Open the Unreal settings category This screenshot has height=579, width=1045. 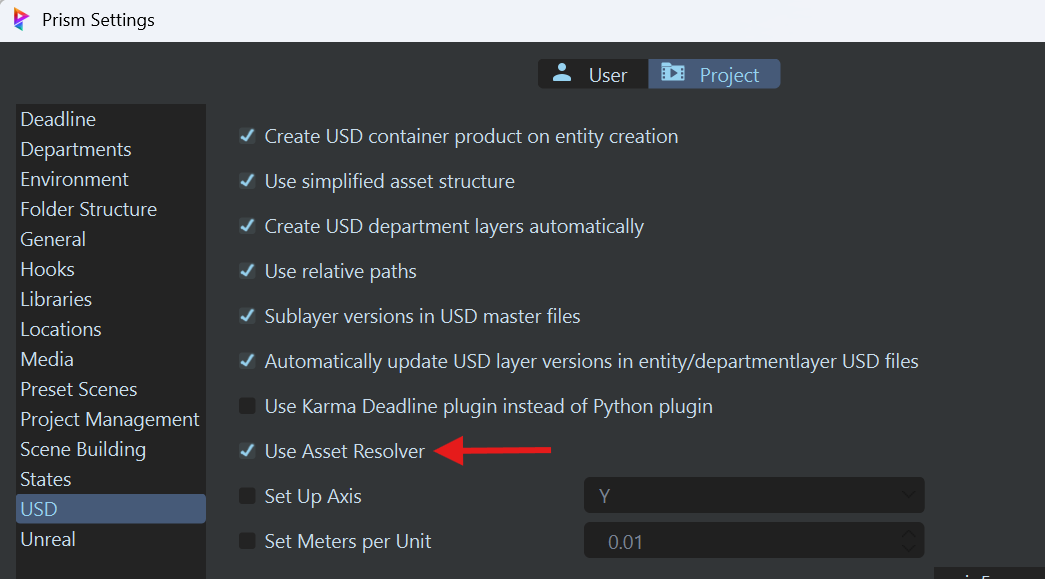[111, 539]
